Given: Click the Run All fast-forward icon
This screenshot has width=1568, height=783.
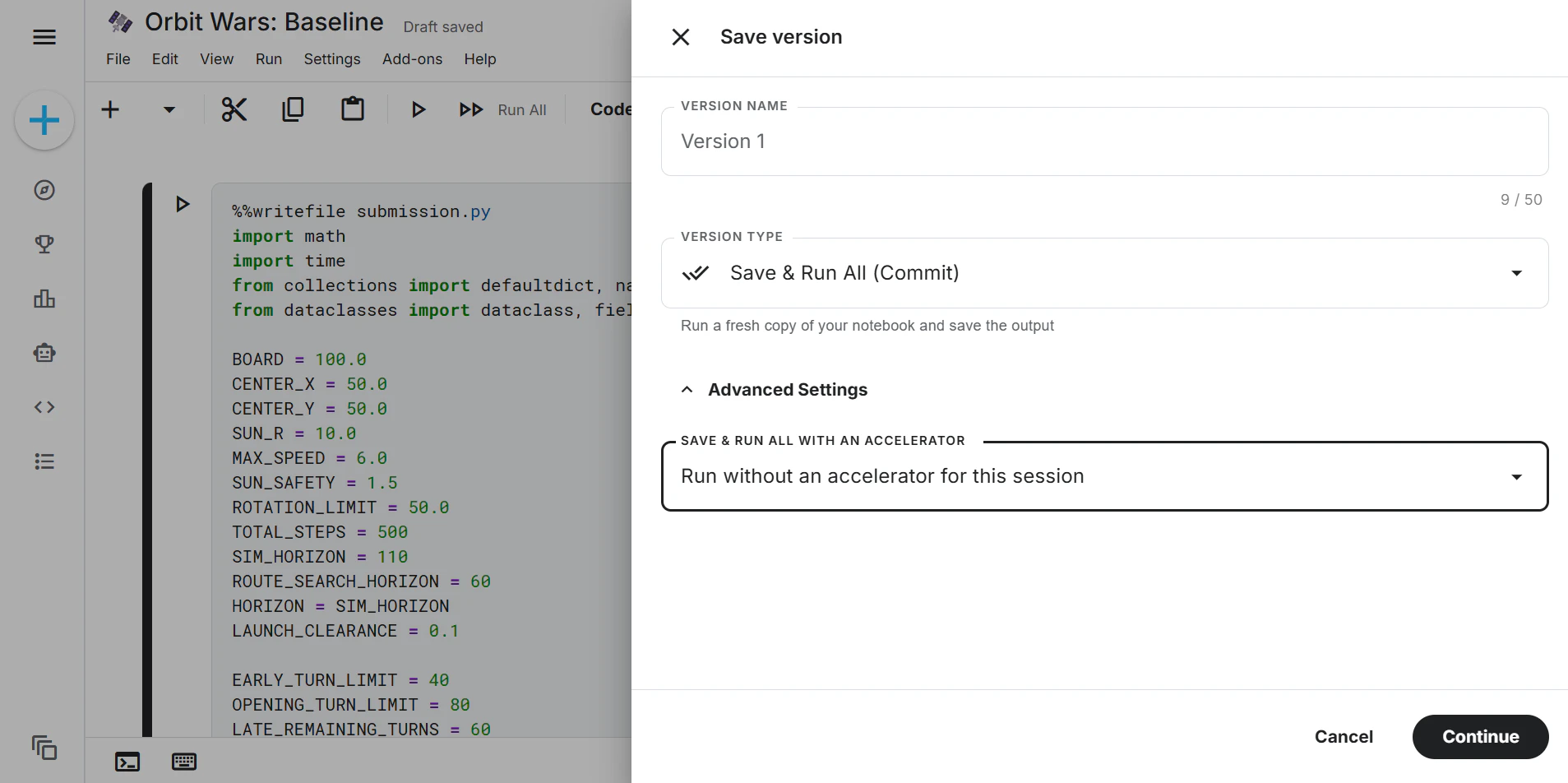Looking at the screenshot, I should tap(471, 109).
